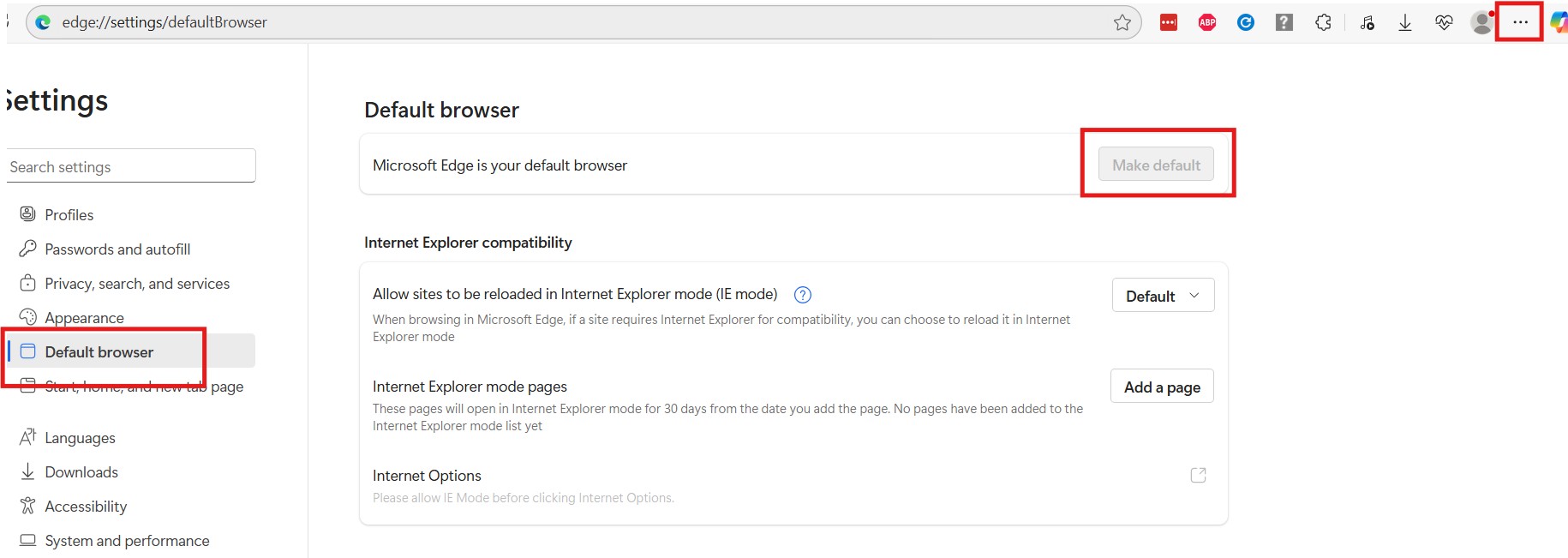Open the IE mode Default dropdown
Image resolution: width=1568 pixels, height=558 pixels.
[1163, 296]
